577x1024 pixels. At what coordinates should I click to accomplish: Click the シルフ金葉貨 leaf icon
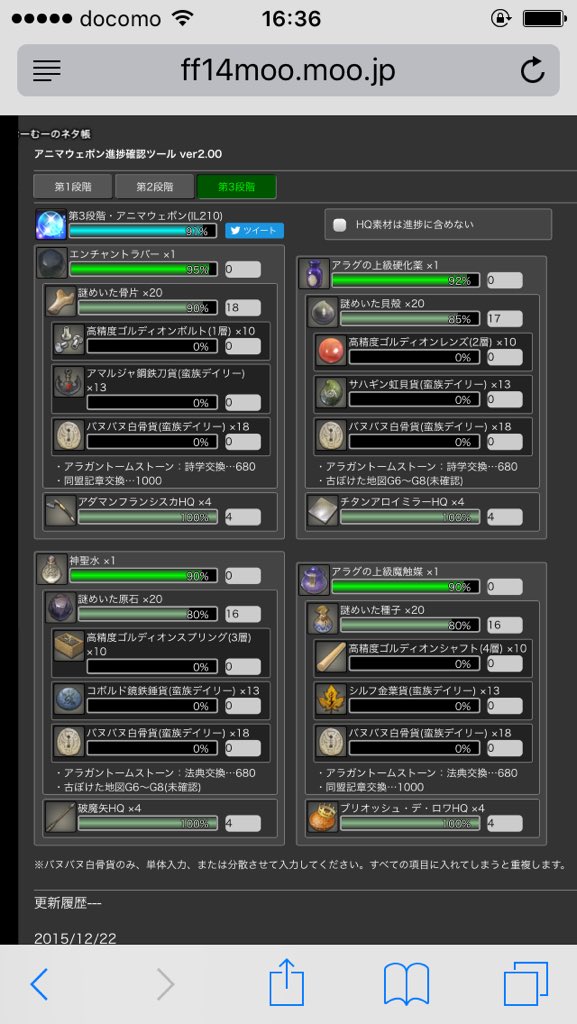332,699
